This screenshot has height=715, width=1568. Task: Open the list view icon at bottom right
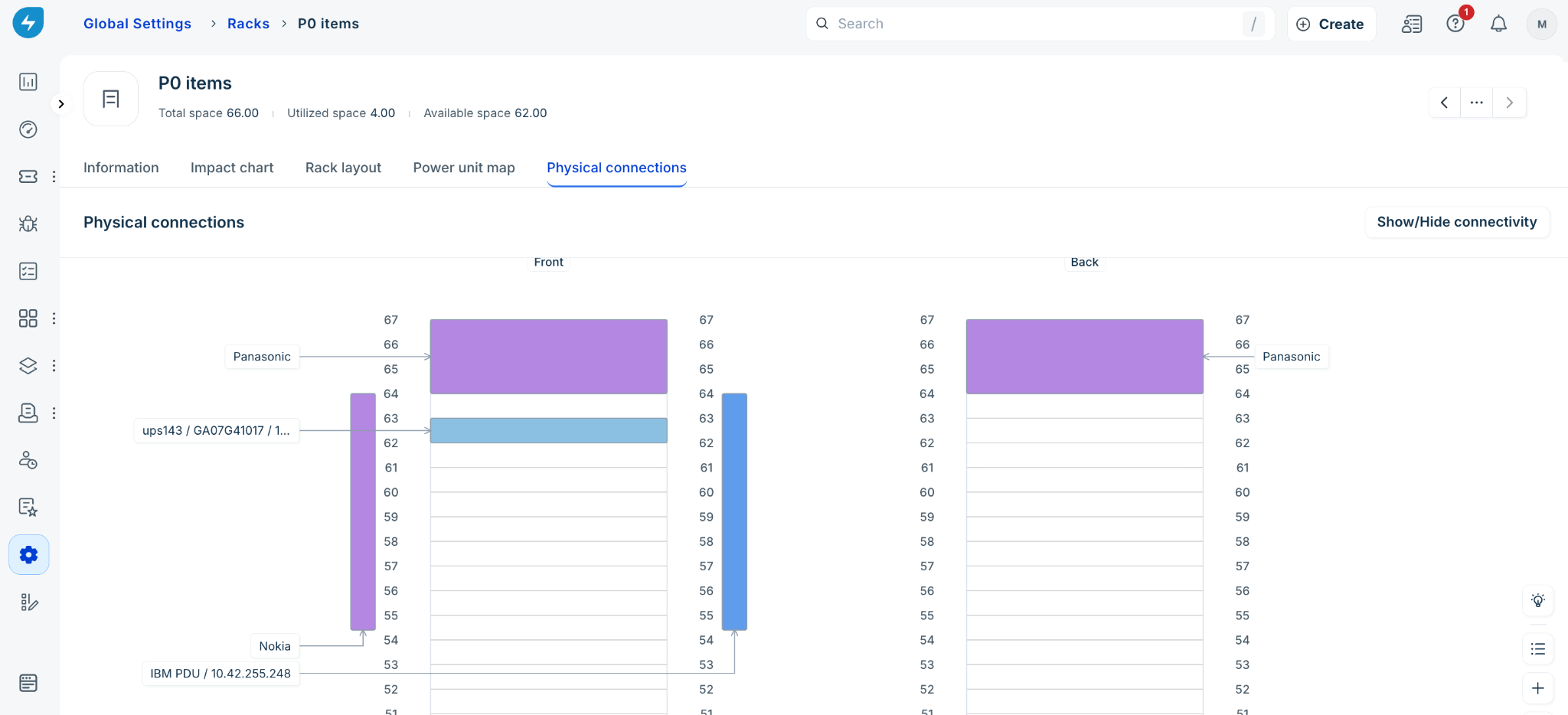click(x=1538, y=649)
